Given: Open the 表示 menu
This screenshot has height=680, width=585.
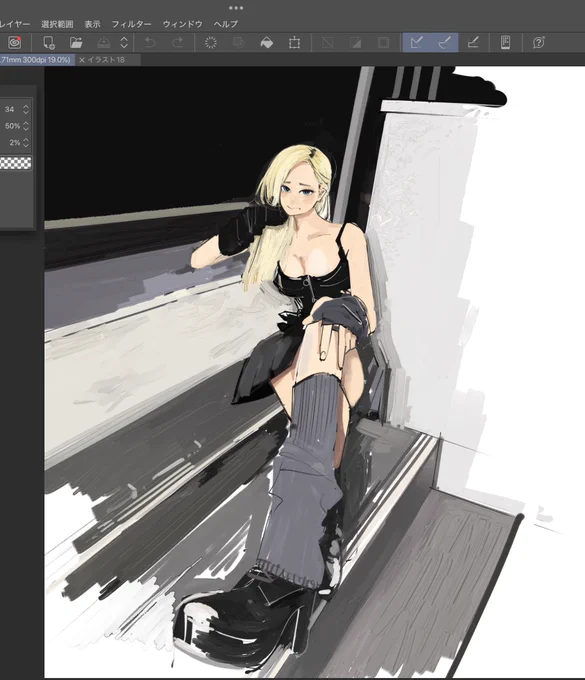Looking at the screenshot, I should tap(92, 24).
